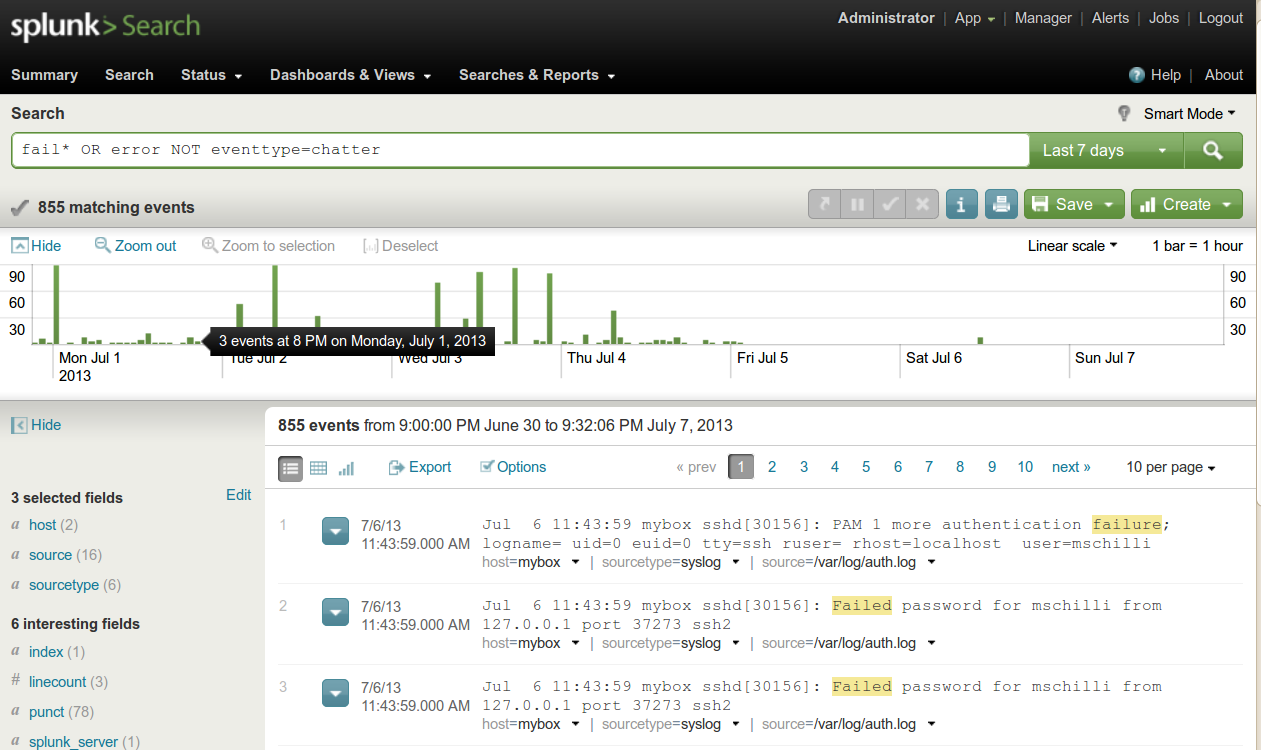Click the source field in the sidebar
This screenshot has height=750, width=1261.
[50, 555]
